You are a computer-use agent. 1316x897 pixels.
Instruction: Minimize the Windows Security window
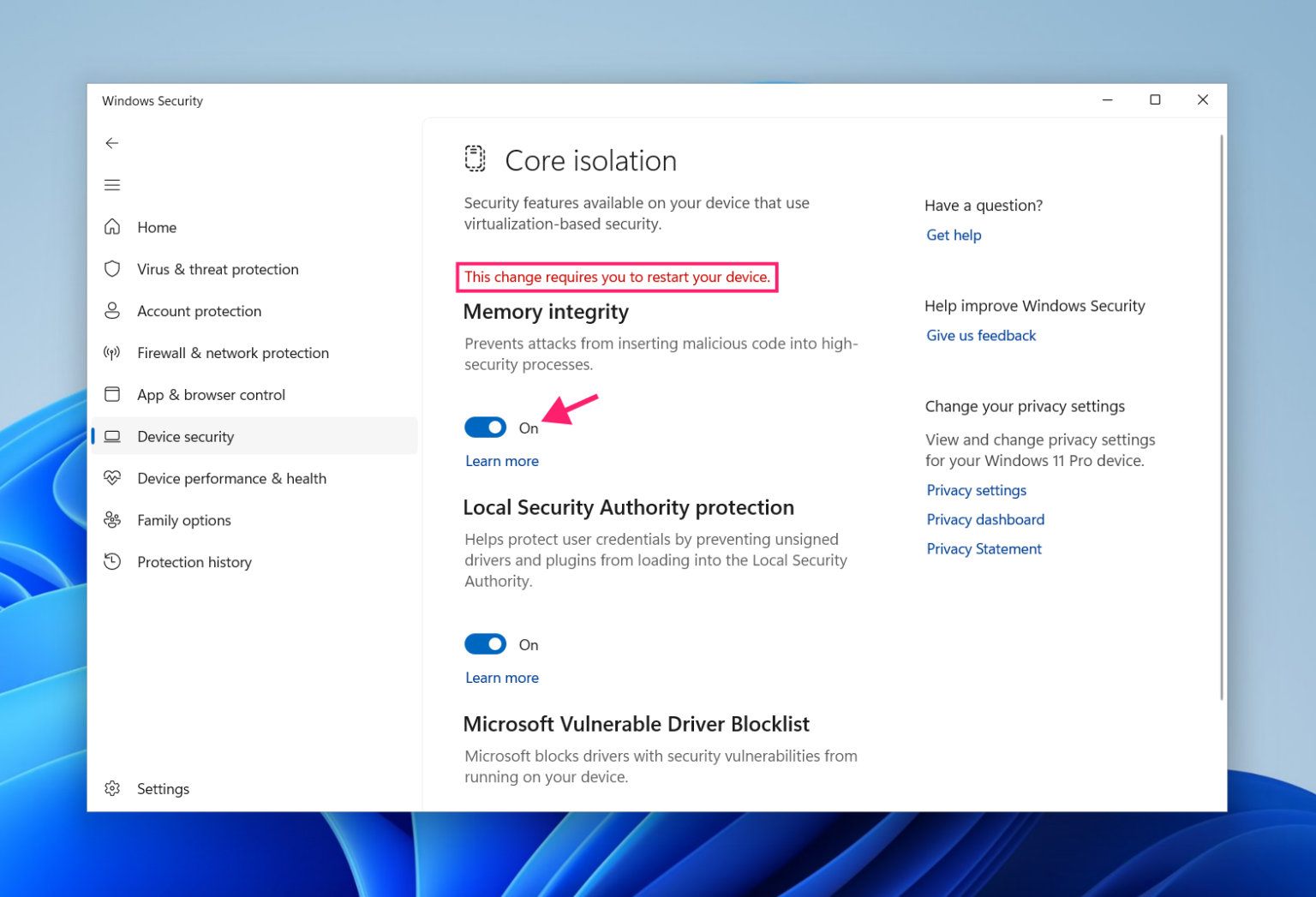1107,100
